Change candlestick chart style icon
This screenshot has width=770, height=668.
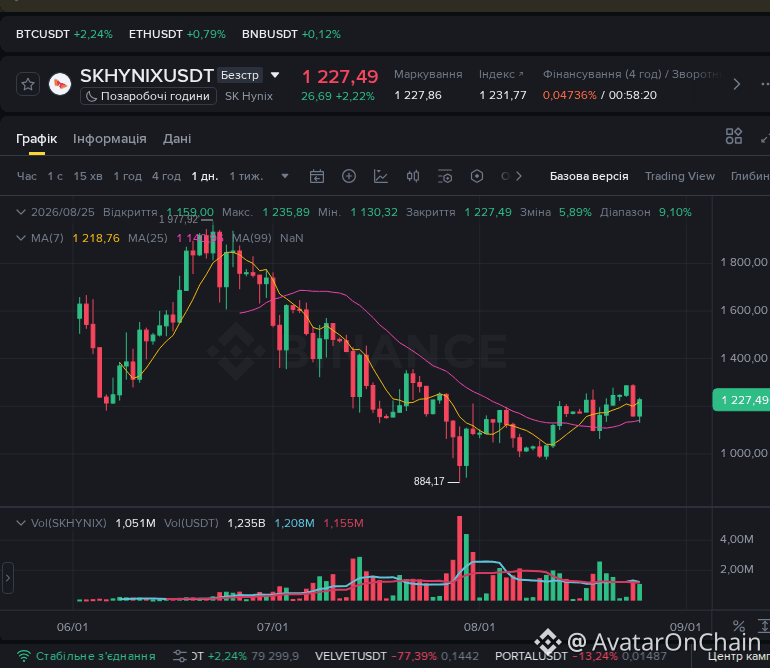(413, 176)
